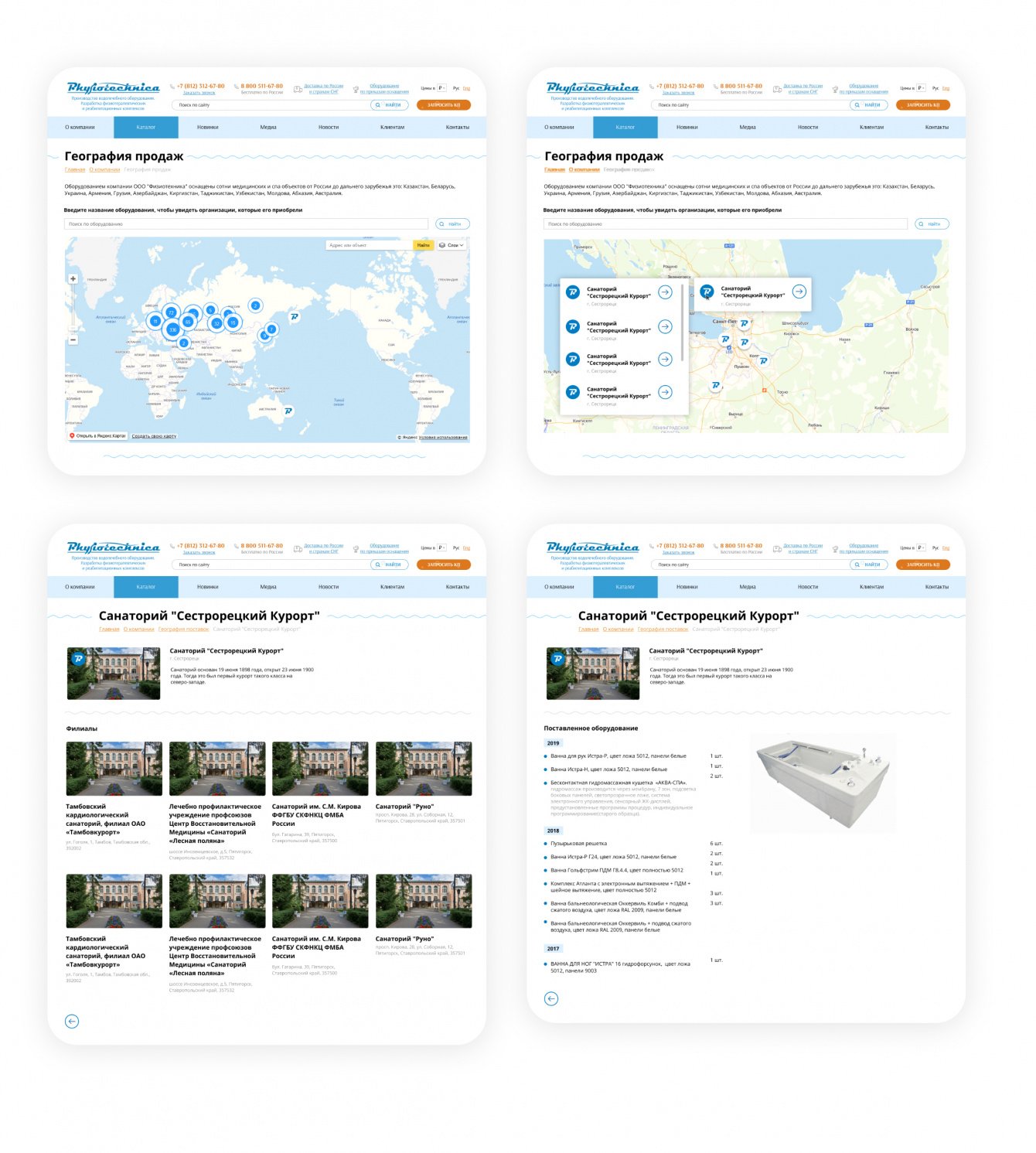1036x1153 pixels.
Task: Open the 65 cluster on the world map
Action: coord(188,322)
